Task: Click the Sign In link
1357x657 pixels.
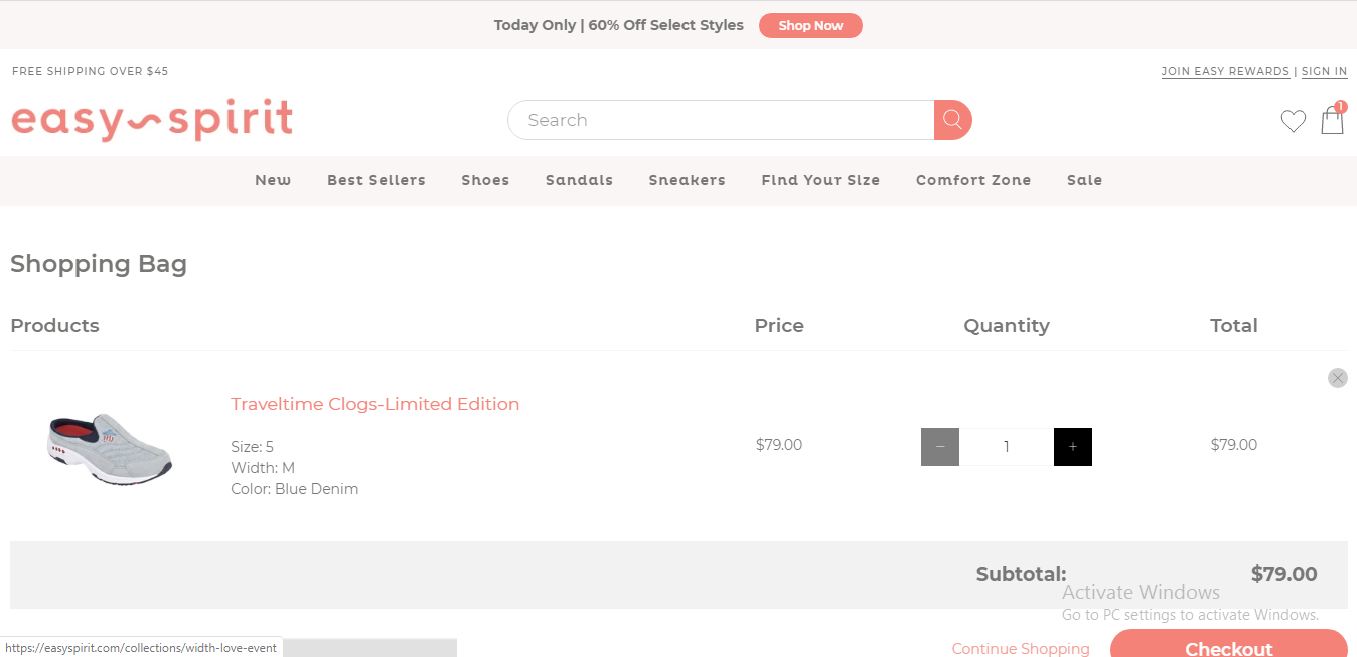Action: coord(1325,71)
